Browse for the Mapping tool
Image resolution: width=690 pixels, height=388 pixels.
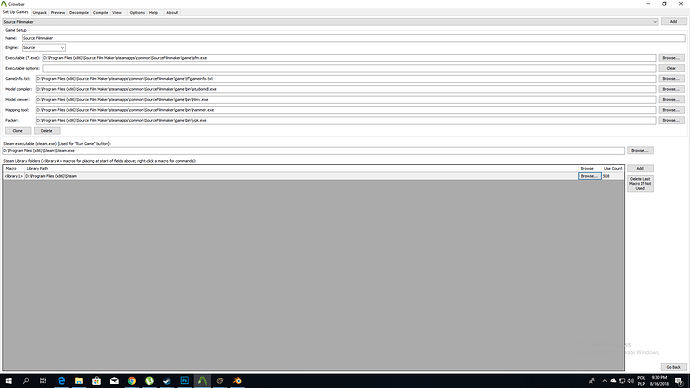click(x=671, y=110)
